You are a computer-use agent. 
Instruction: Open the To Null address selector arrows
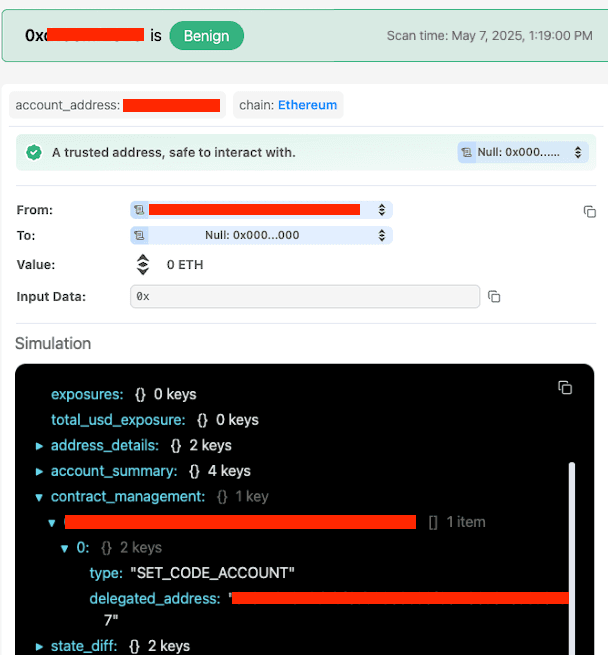382,236
